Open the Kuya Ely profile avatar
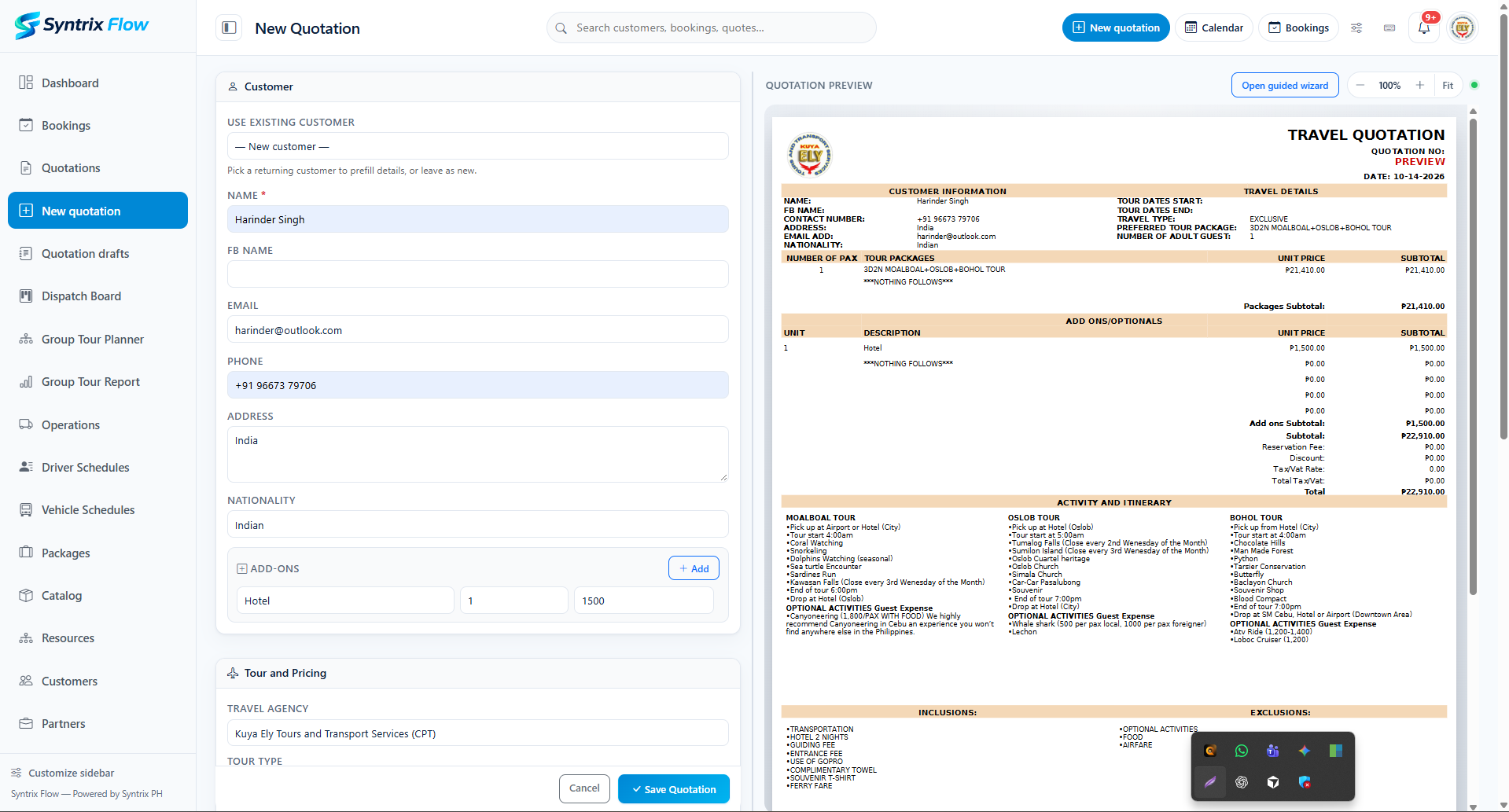Viewport: 1509px width, 812px height. pyautogui.click(x=1462, y=28)
